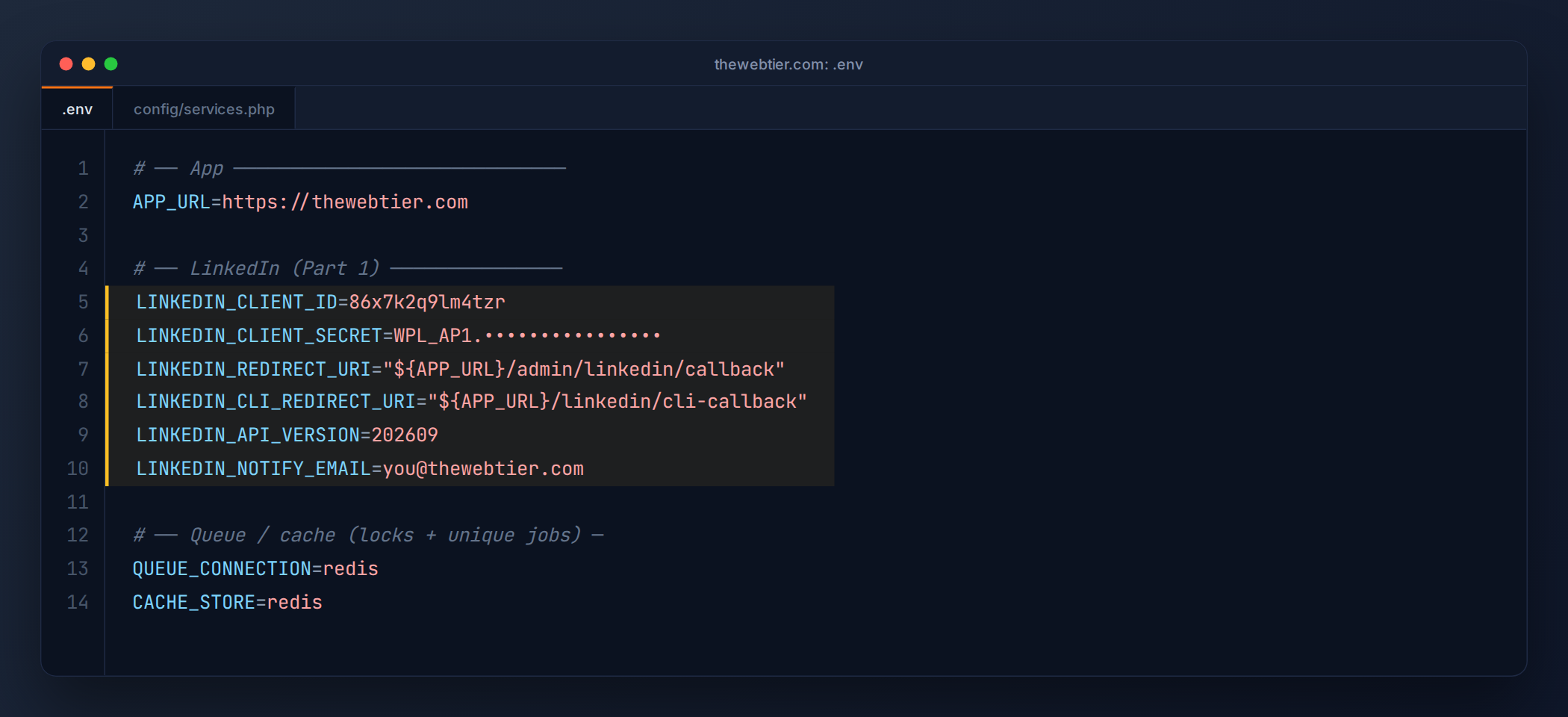This screenshot has height=717, width=1568.
Task: Click the LINKEDIN_REDIRECT_URI line
Action: (461, 370)
